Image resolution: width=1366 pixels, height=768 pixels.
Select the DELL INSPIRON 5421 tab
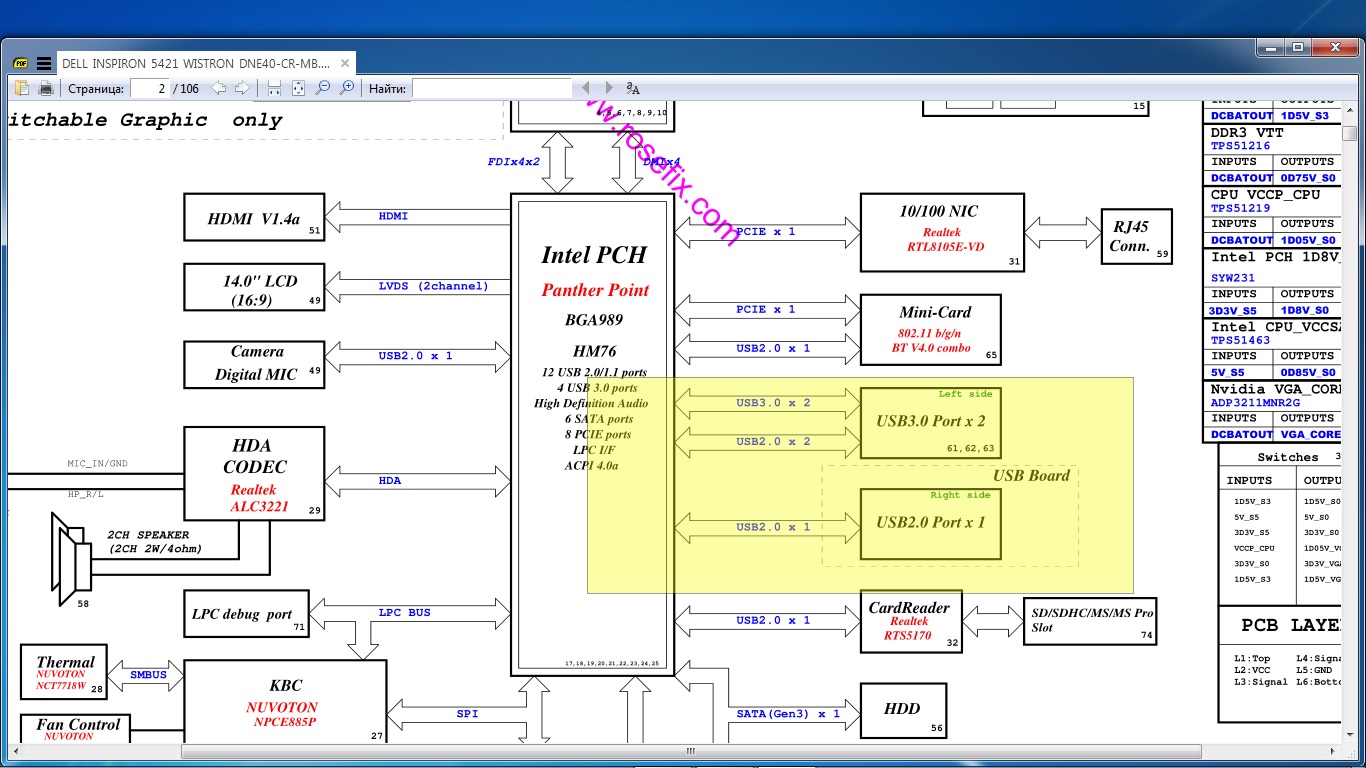[195, 63]
